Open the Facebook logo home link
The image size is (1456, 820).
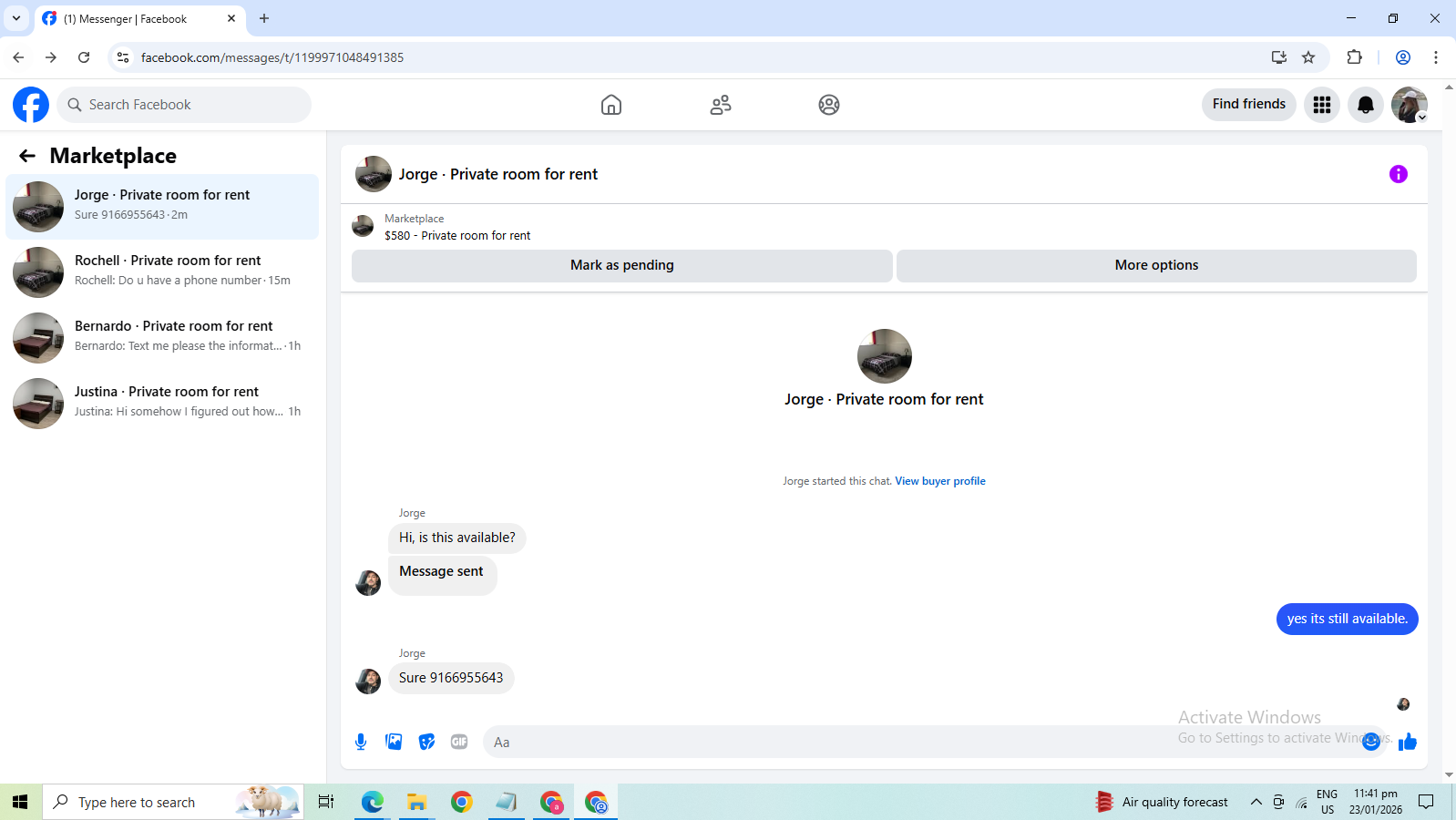pyautogui.click(x=31, y=105)
